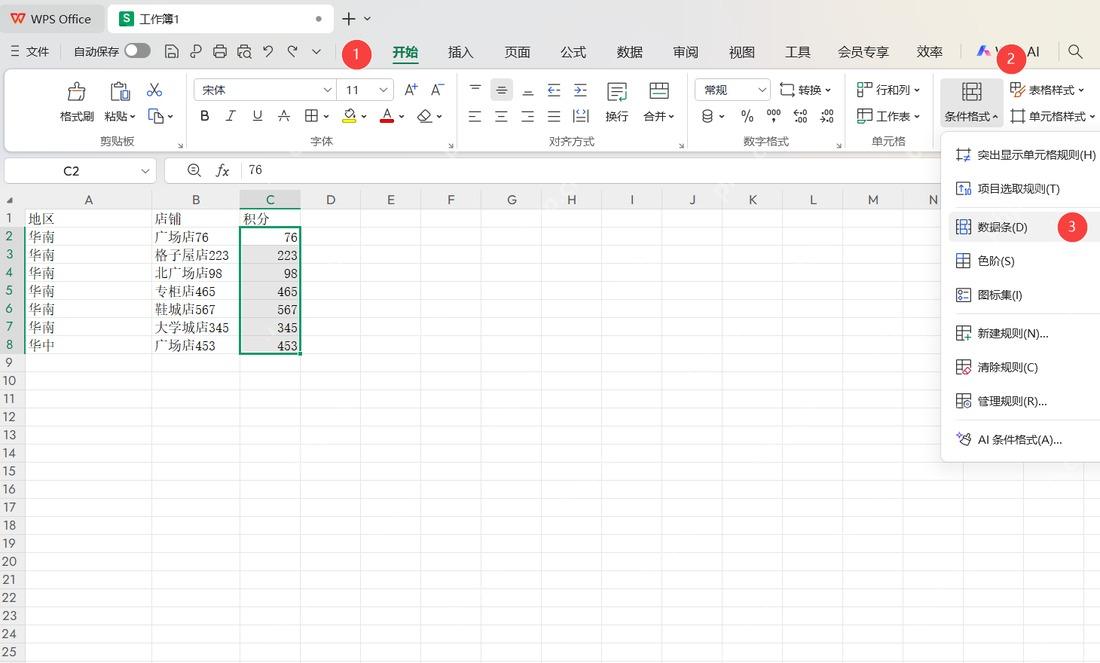Apply yellow fill color swatch
This screenshot has width=1100, height=663.
click(x=349, y=116)
